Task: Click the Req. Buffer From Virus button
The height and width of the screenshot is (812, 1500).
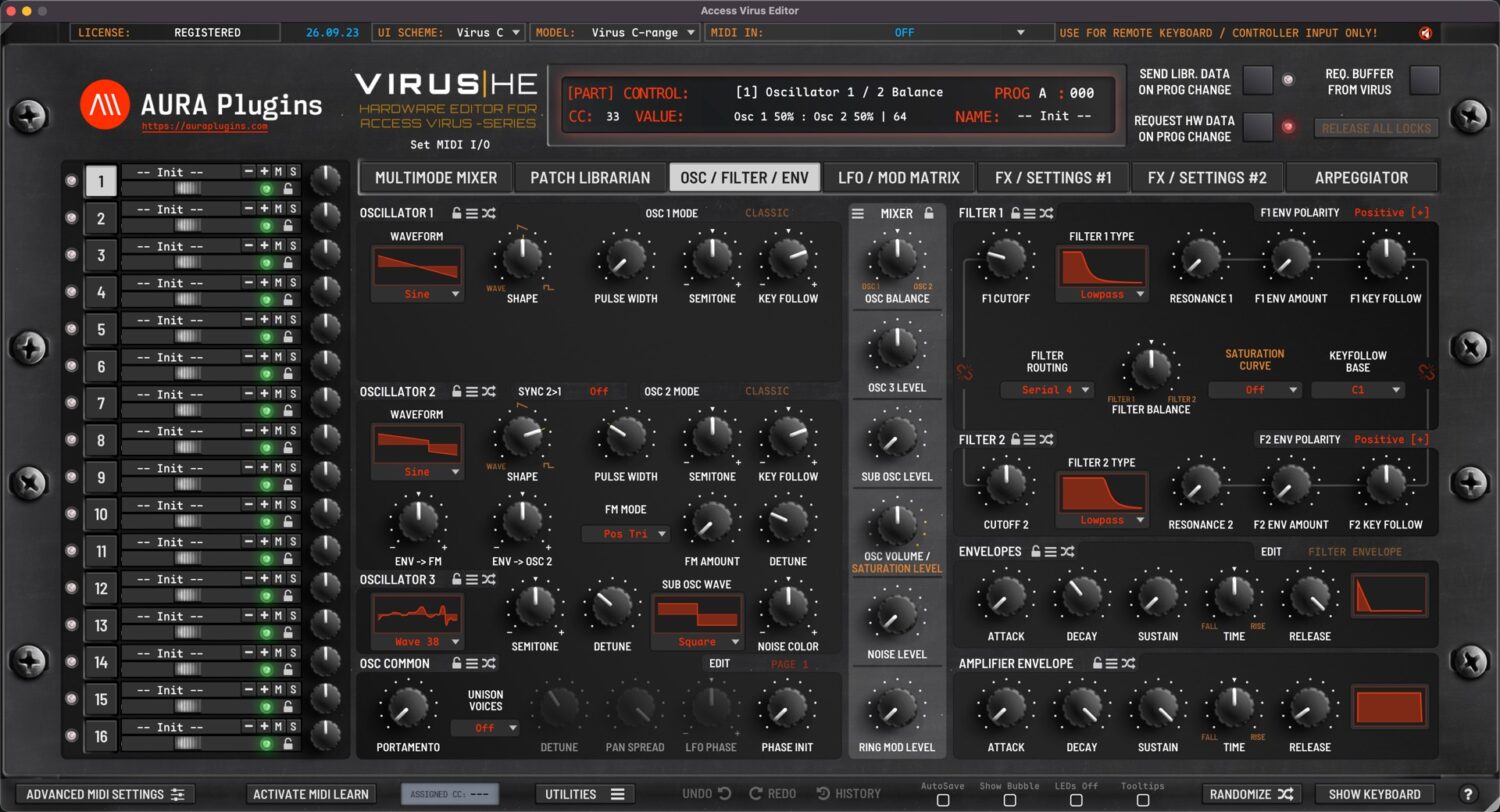Action: click(x=1424, y=80)
